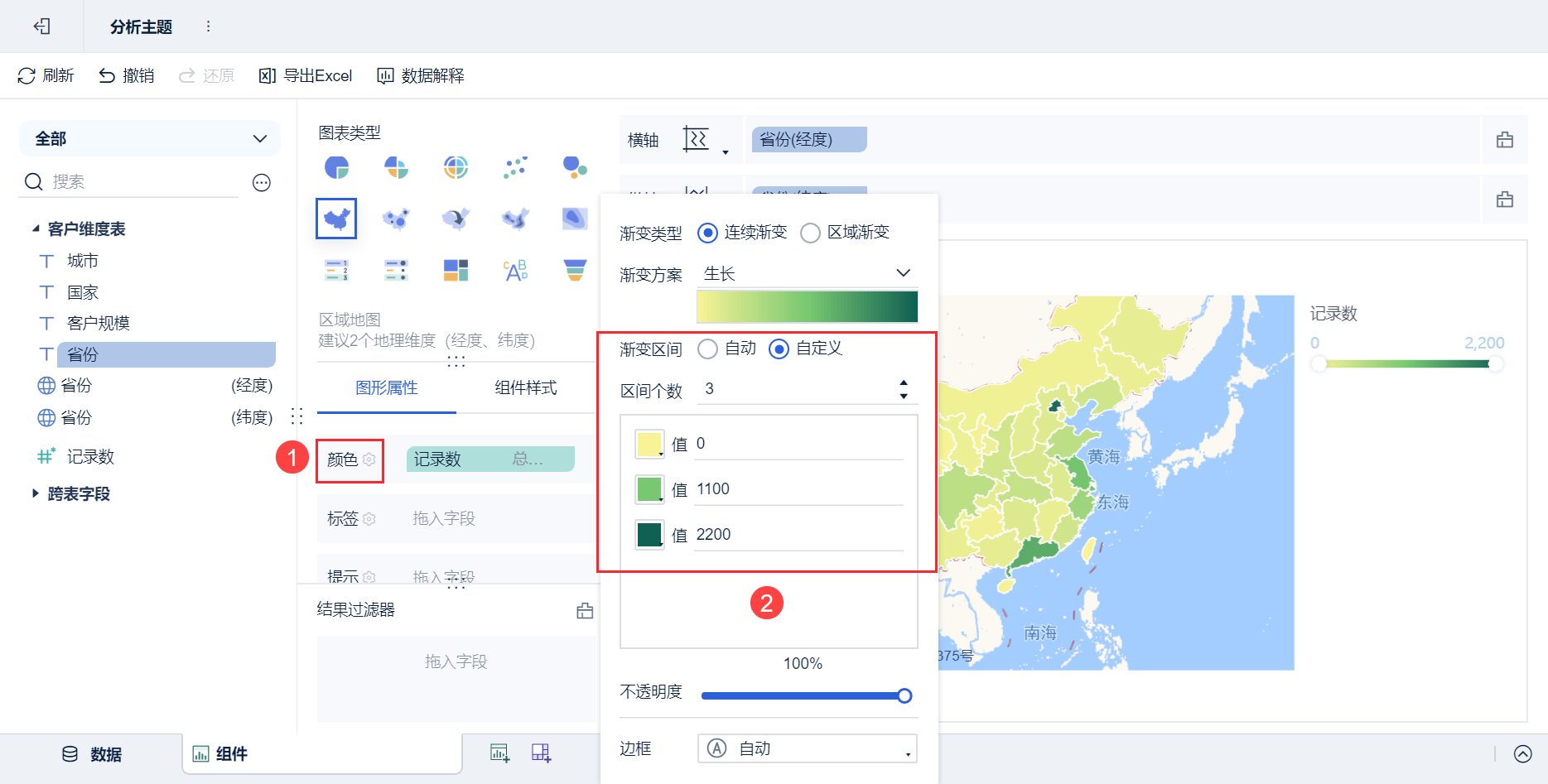This screenshot has height=784, width=1548.
Task: Click the 导出Excel button
Action: (306, 76)
